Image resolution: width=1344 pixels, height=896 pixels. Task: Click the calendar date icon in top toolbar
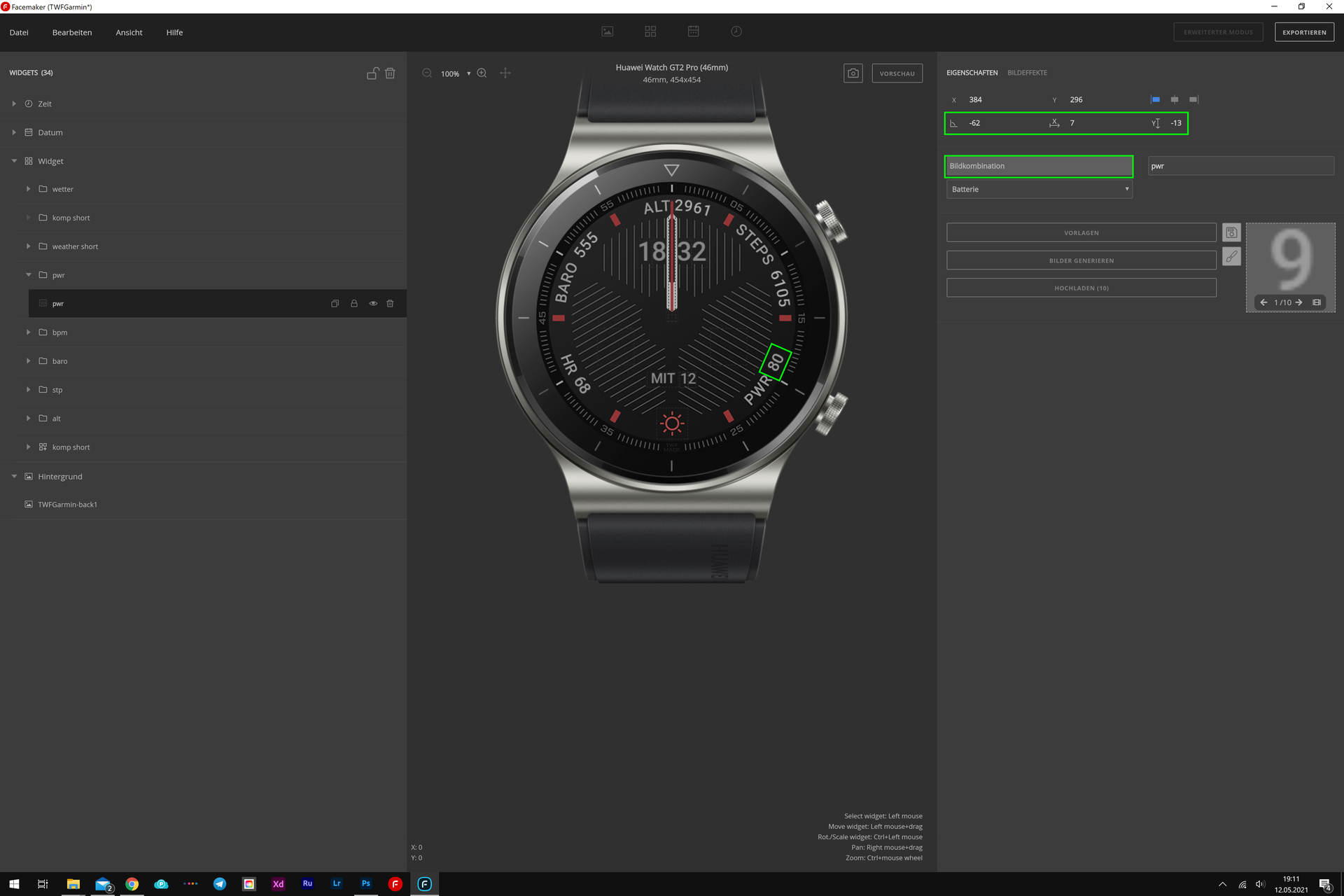[x=693, y=31]
